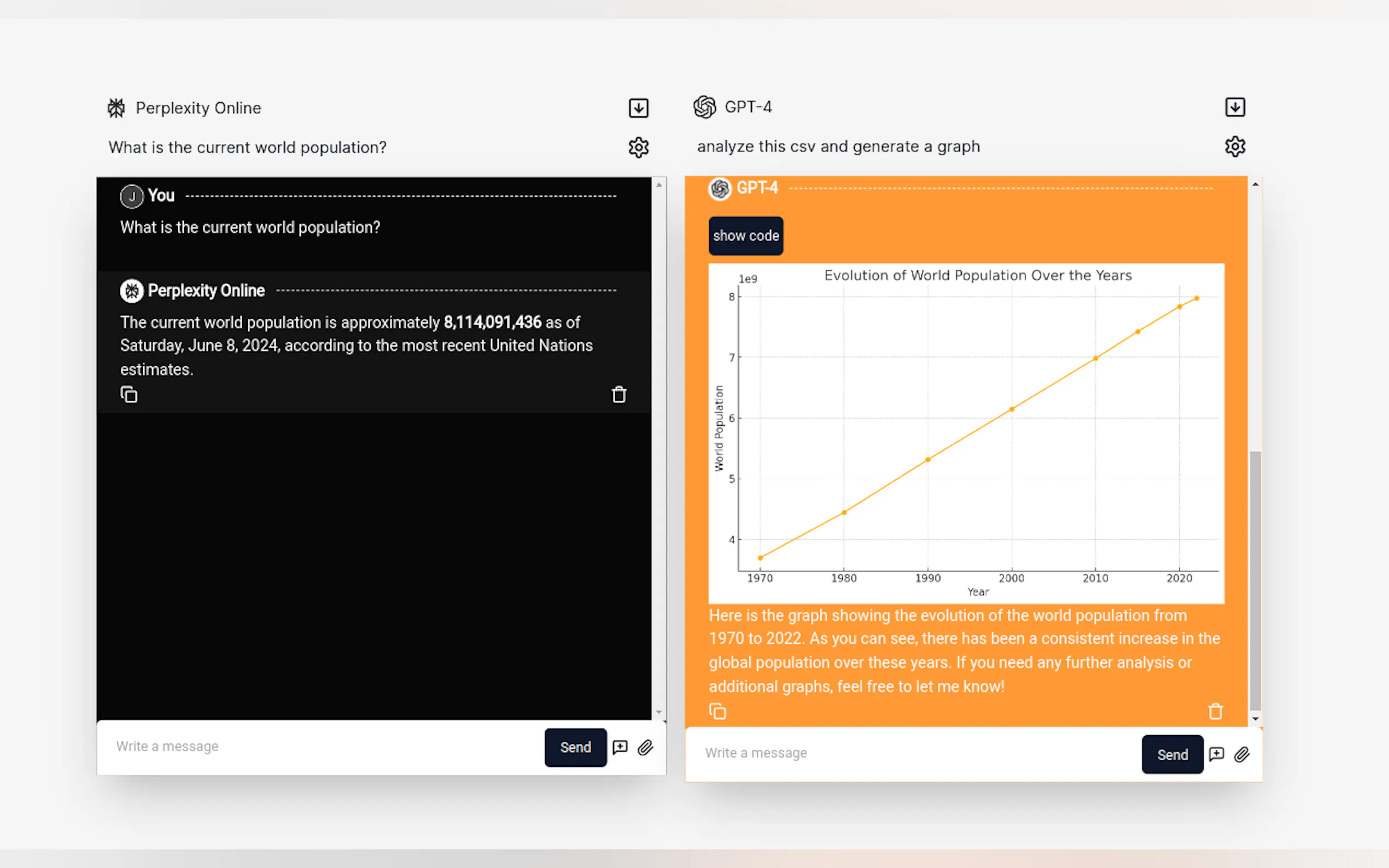This screenshot has height=868, width=1389.
Task: Open GPT-4 panel settings gear
Action: (x=1235, y=146)
